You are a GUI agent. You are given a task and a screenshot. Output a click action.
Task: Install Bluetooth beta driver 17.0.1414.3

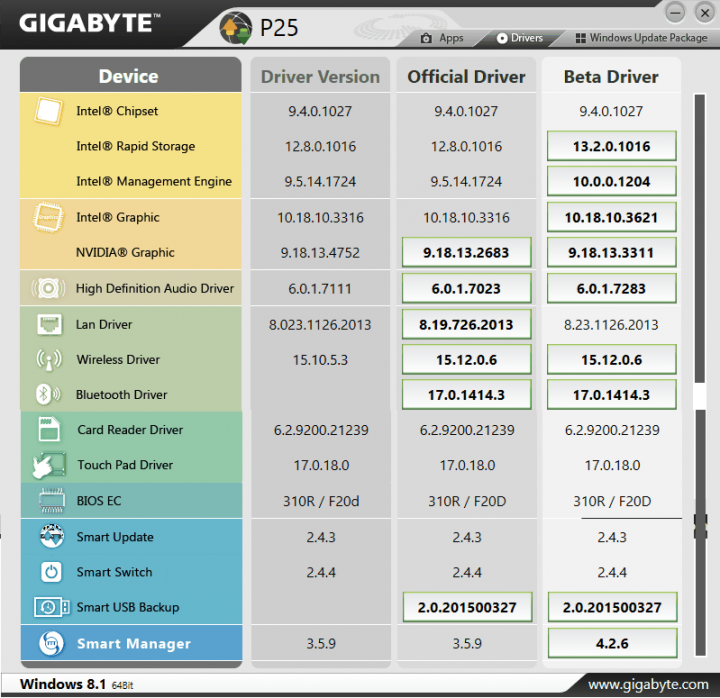pos(611,395)
